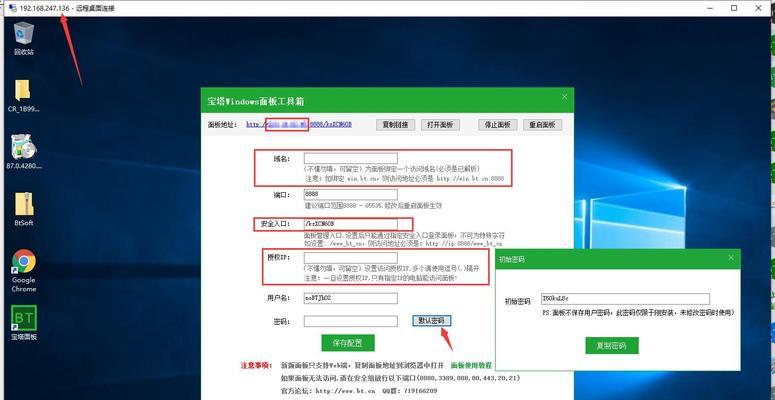
Task: Click the 面板地址 label
Action: pyautogui.click(x=222, y=125)
